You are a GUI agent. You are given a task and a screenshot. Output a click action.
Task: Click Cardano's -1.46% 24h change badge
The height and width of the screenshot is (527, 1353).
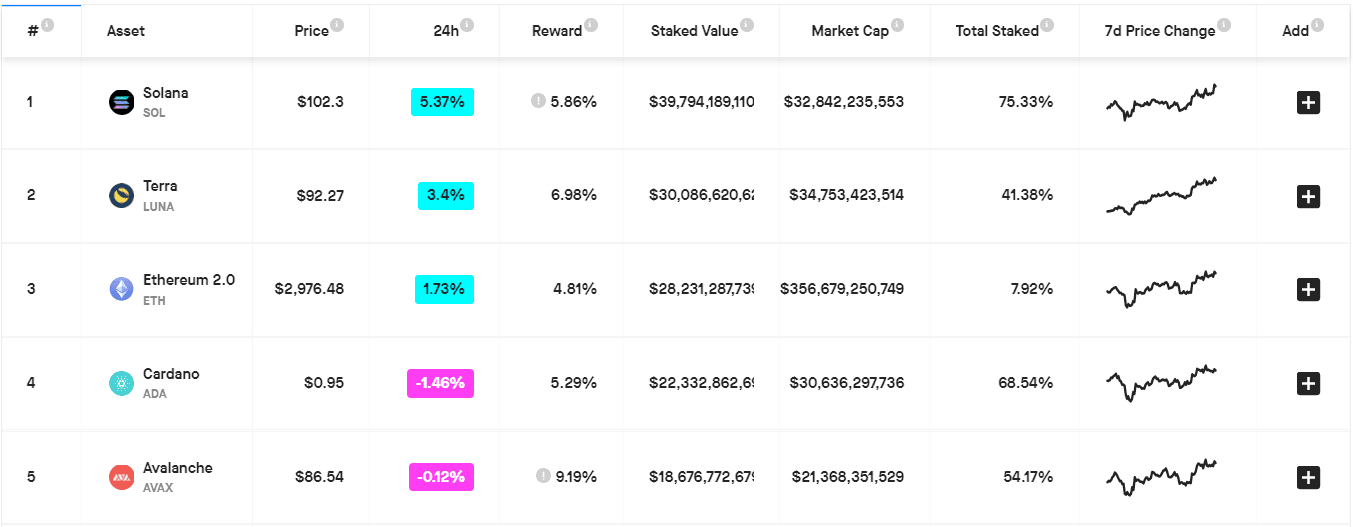440,383
